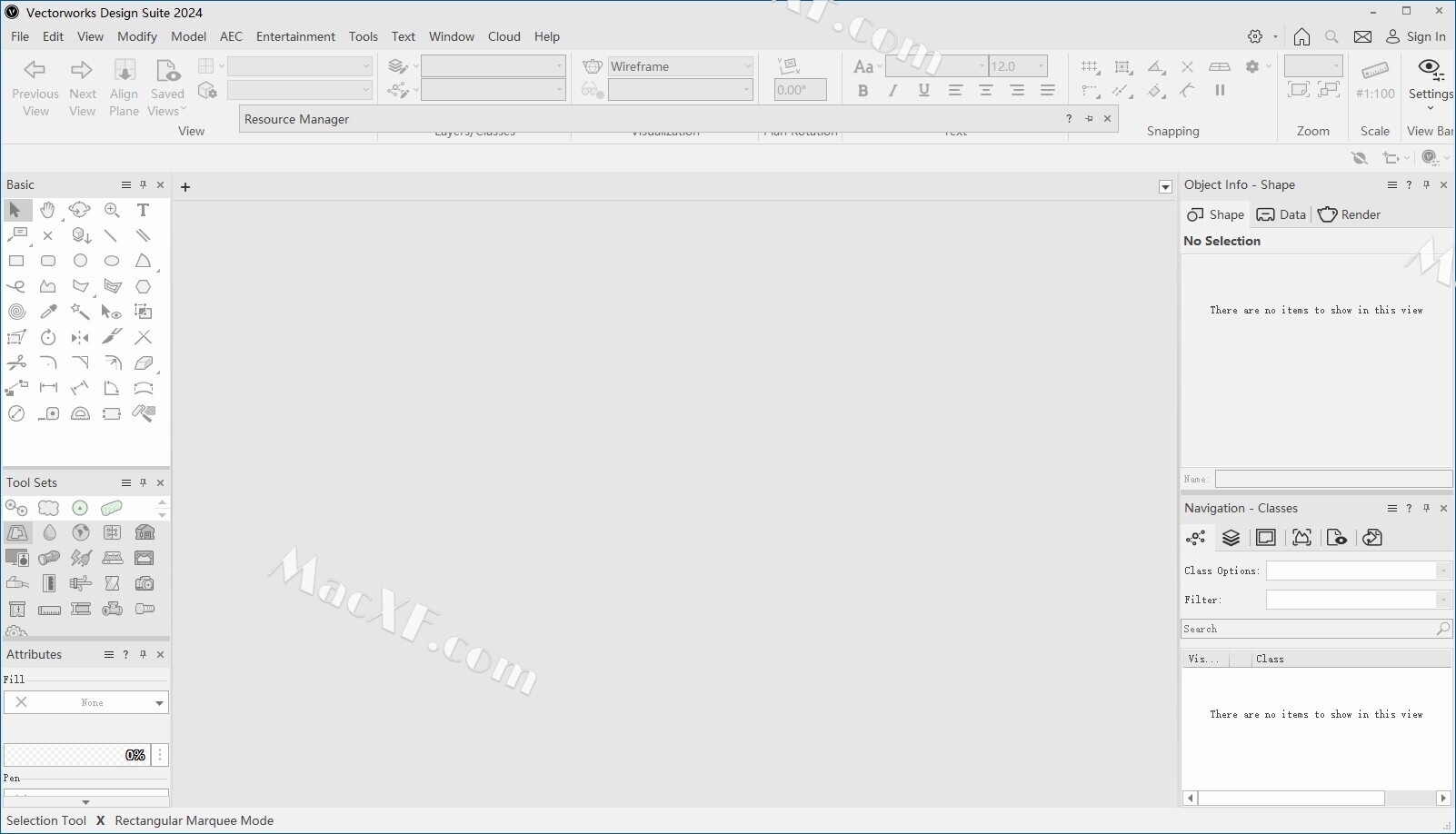This screenshot has height=834, width=1456.
Task: Expand the Class Options dropdown
Action: 1443,571
